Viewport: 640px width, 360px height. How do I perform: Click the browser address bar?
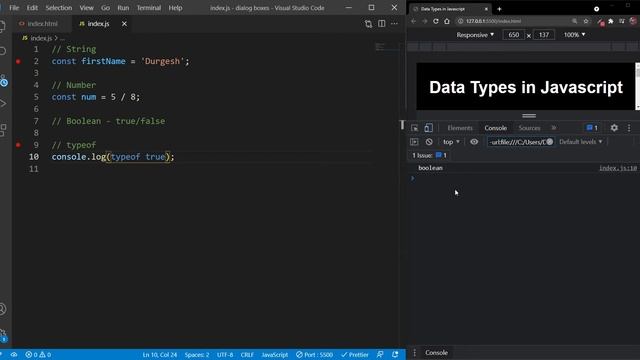tap(514, 21)
